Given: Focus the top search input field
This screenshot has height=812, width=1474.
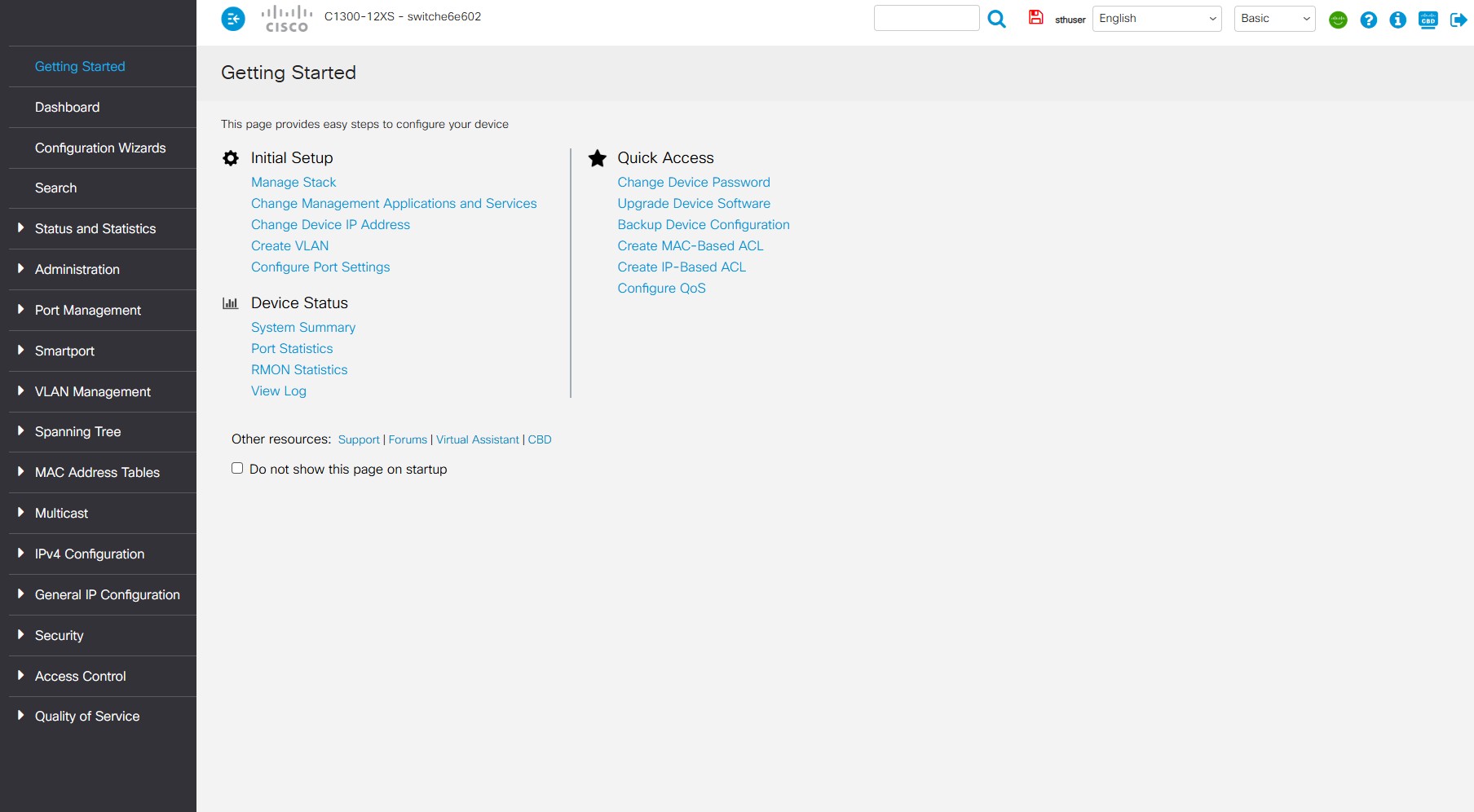Looking at the screenshot, I should (x=926, y=19).
